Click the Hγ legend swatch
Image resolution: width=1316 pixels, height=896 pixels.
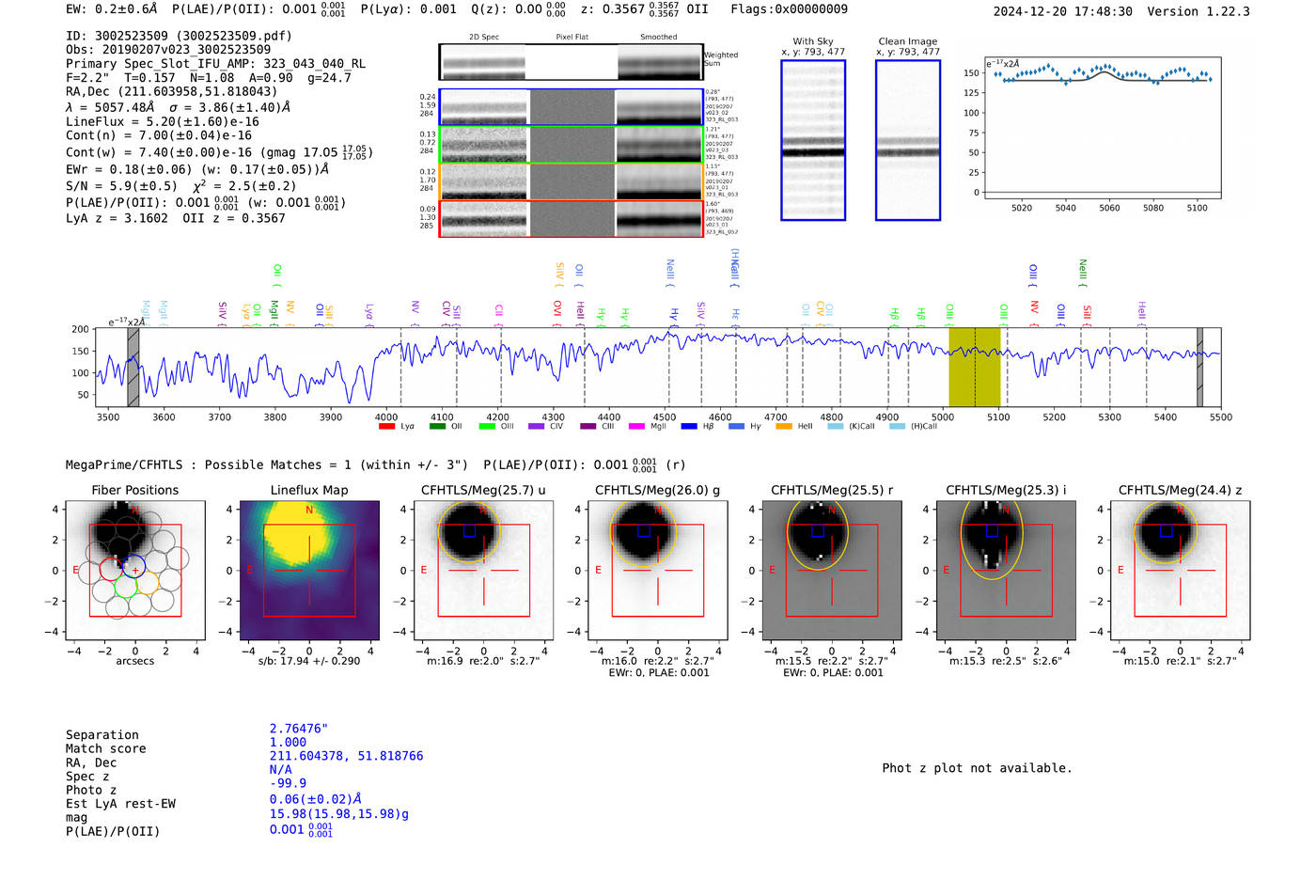tap(736, 427)
